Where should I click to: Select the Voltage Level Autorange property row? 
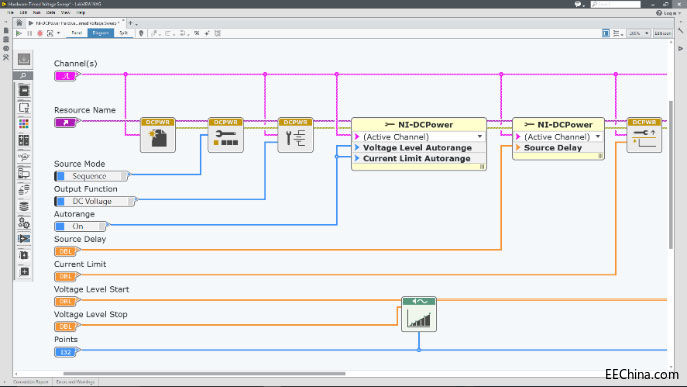point(419,148)
